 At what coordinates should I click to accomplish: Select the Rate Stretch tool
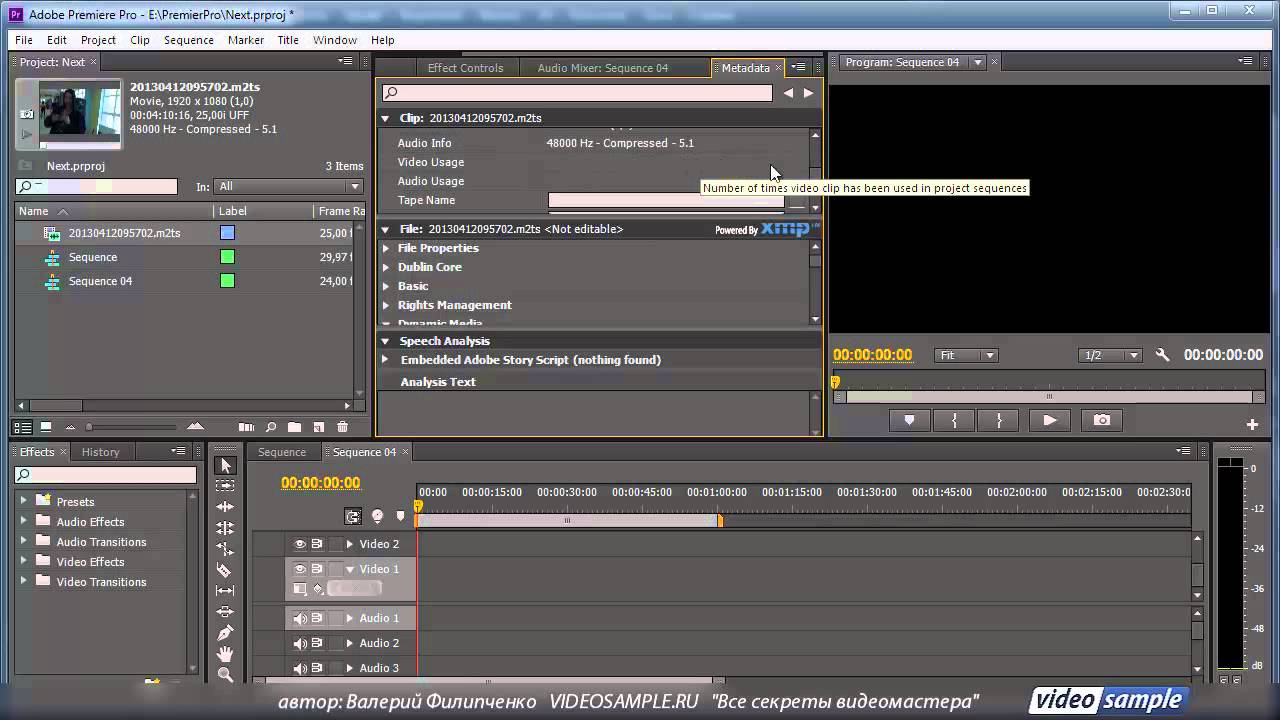point(225,549)
